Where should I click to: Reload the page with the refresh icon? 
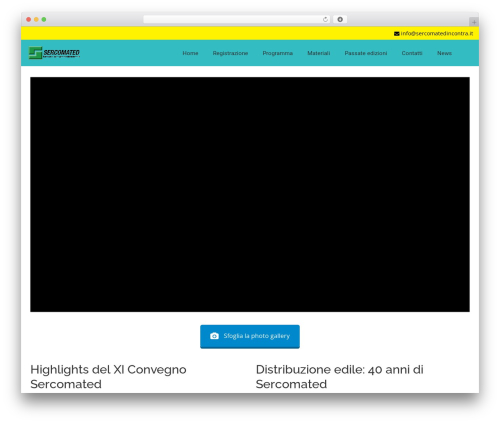pyautogui.click(x=325, y=19)
